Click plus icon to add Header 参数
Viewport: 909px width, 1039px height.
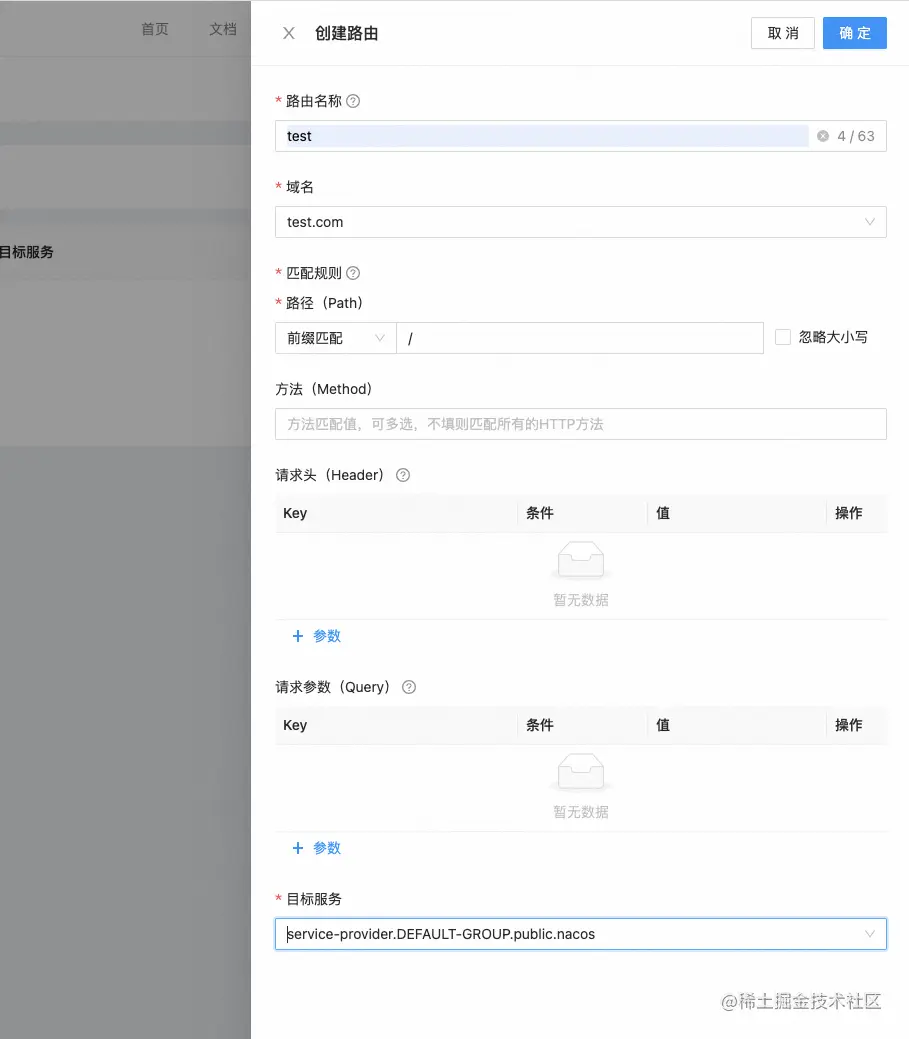click(298, 636)
